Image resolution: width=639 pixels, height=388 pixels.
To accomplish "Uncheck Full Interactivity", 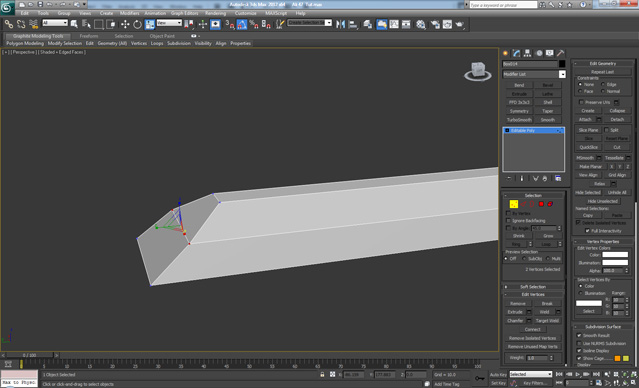I will point(587,231).
